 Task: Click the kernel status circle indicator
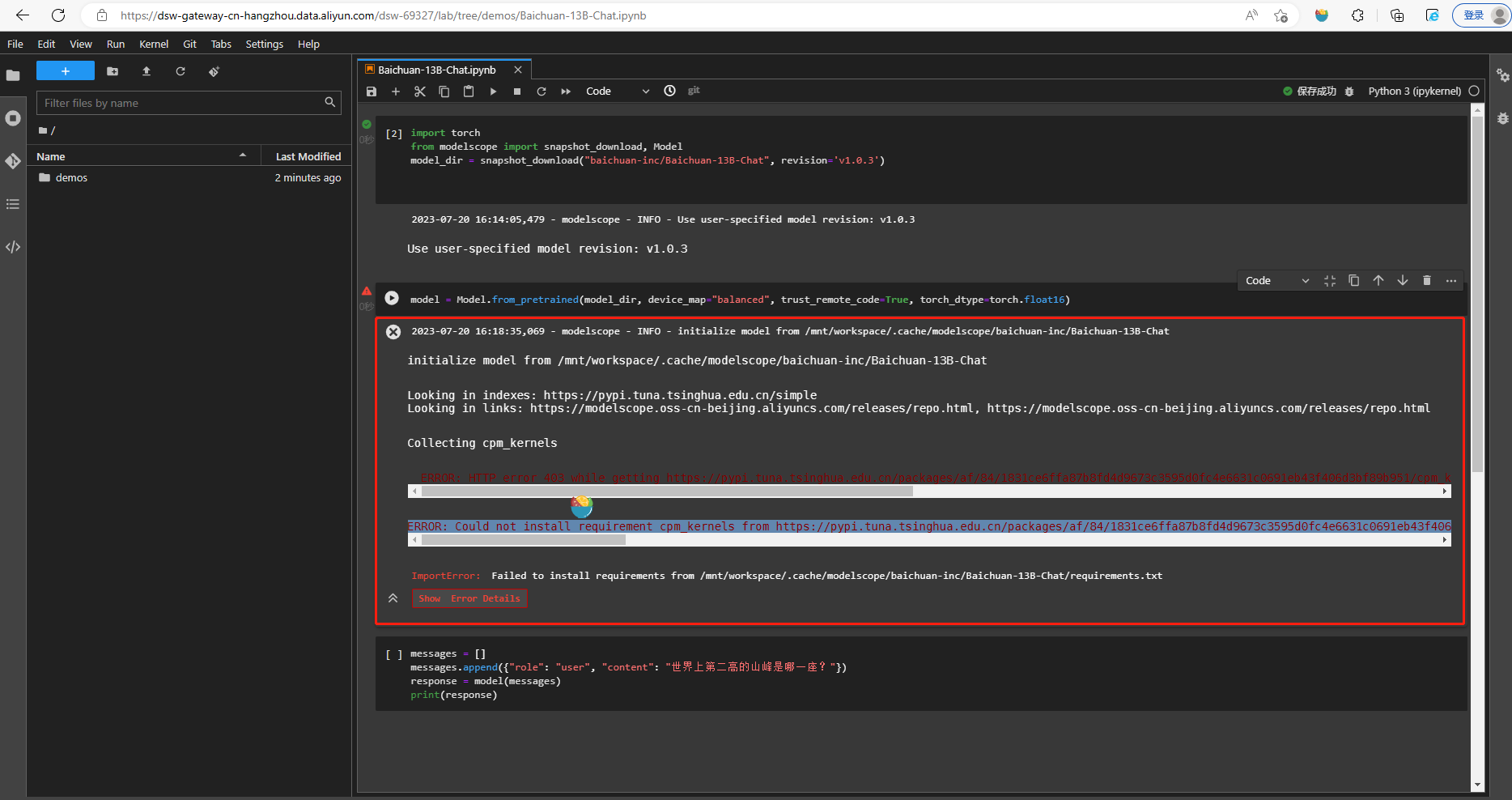pyautogui.click(x=1474, y=91)
